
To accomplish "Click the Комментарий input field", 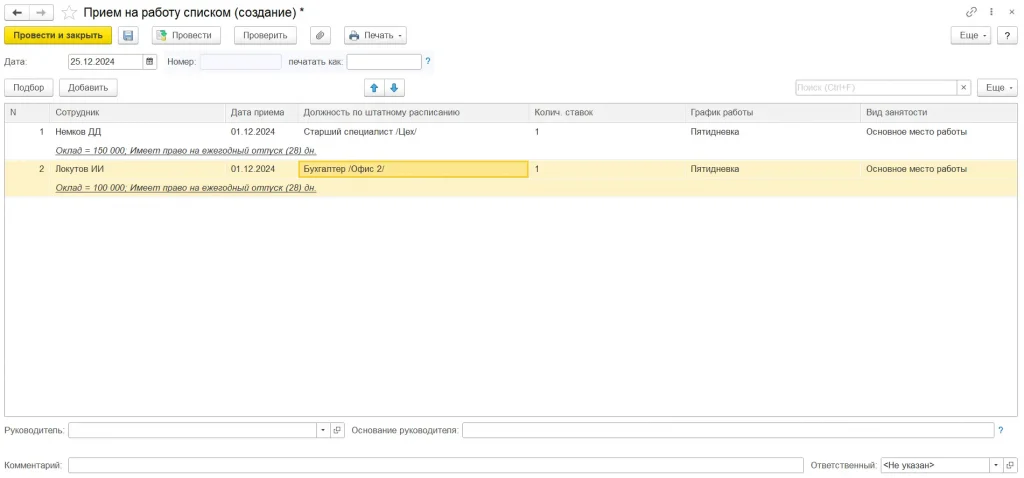I will coord(435,465).
